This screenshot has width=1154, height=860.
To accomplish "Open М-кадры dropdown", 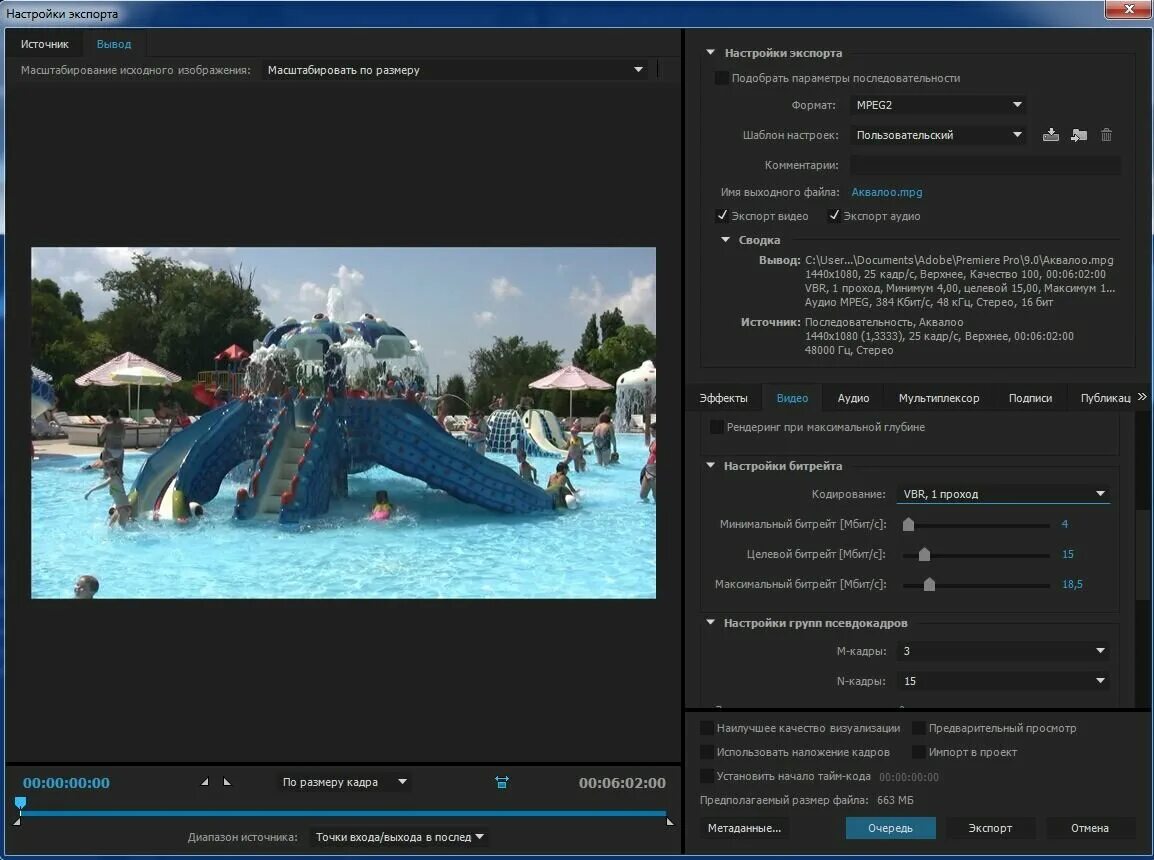I will pyautogui.click(x=1003, y=651).
